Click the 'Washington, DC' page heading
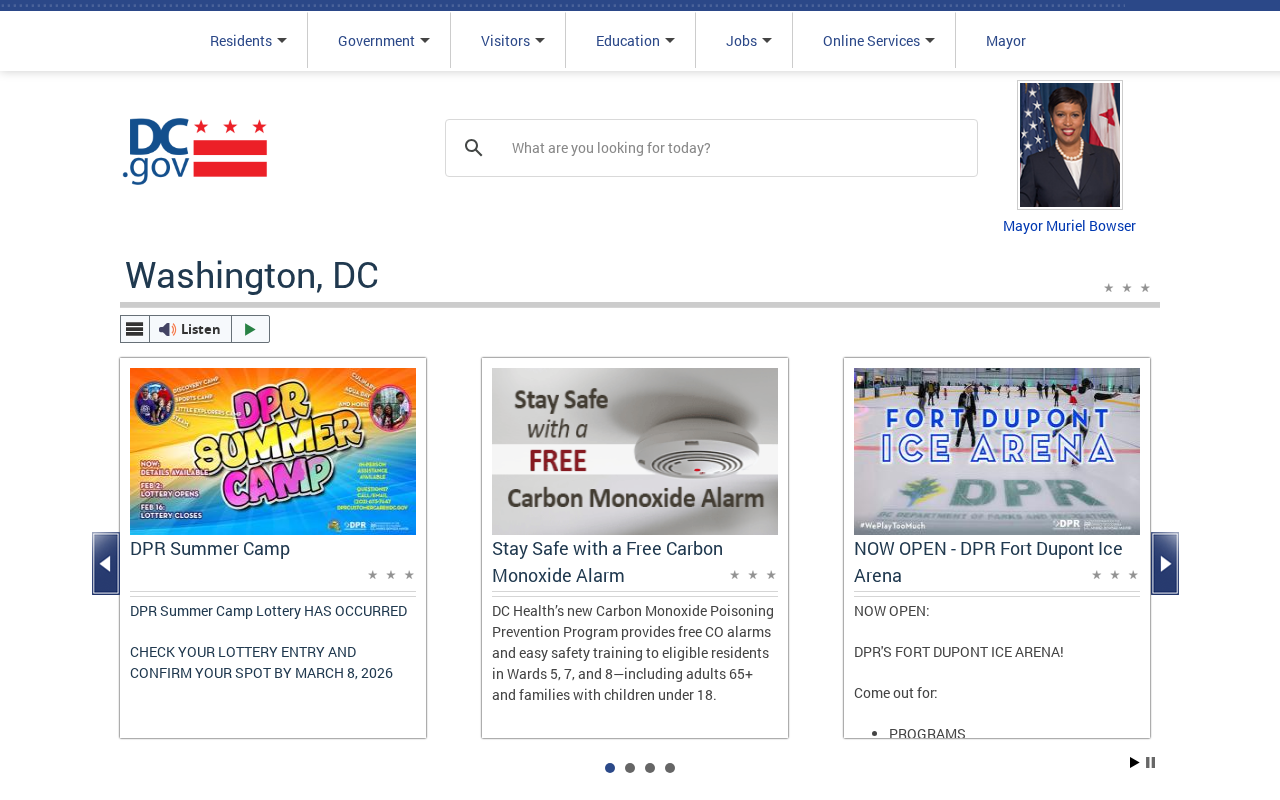Viewport: 1280px width, 800px height. pyautogui.click(x=252, y=275)
